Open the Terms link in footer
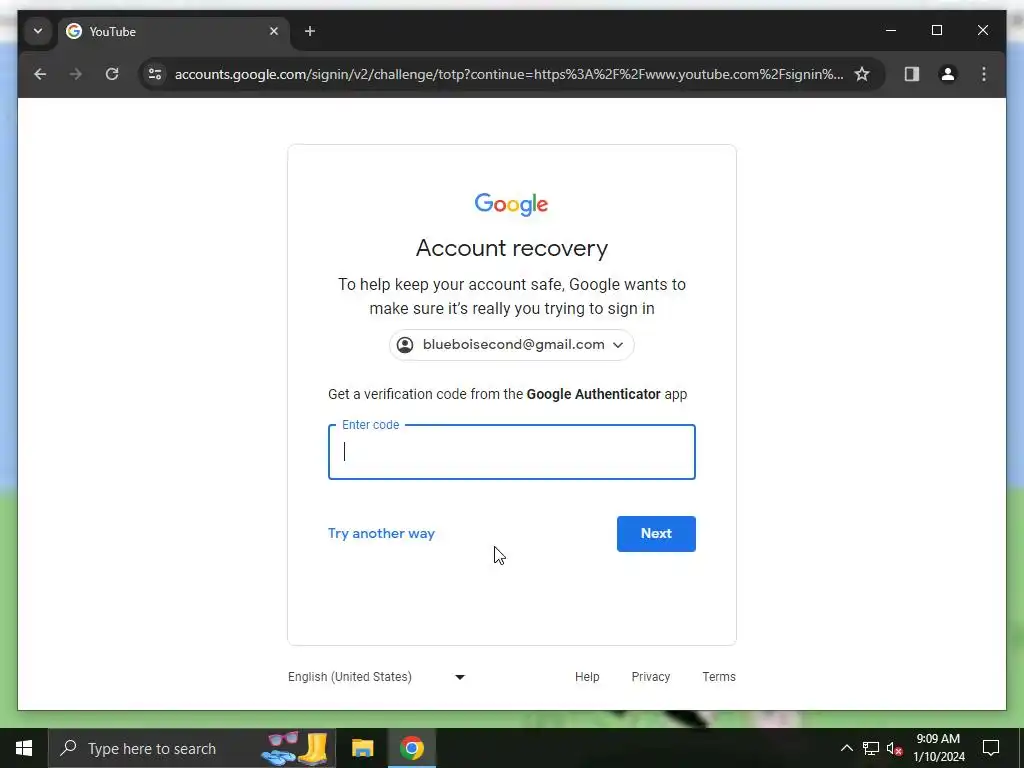 (719, 677)
